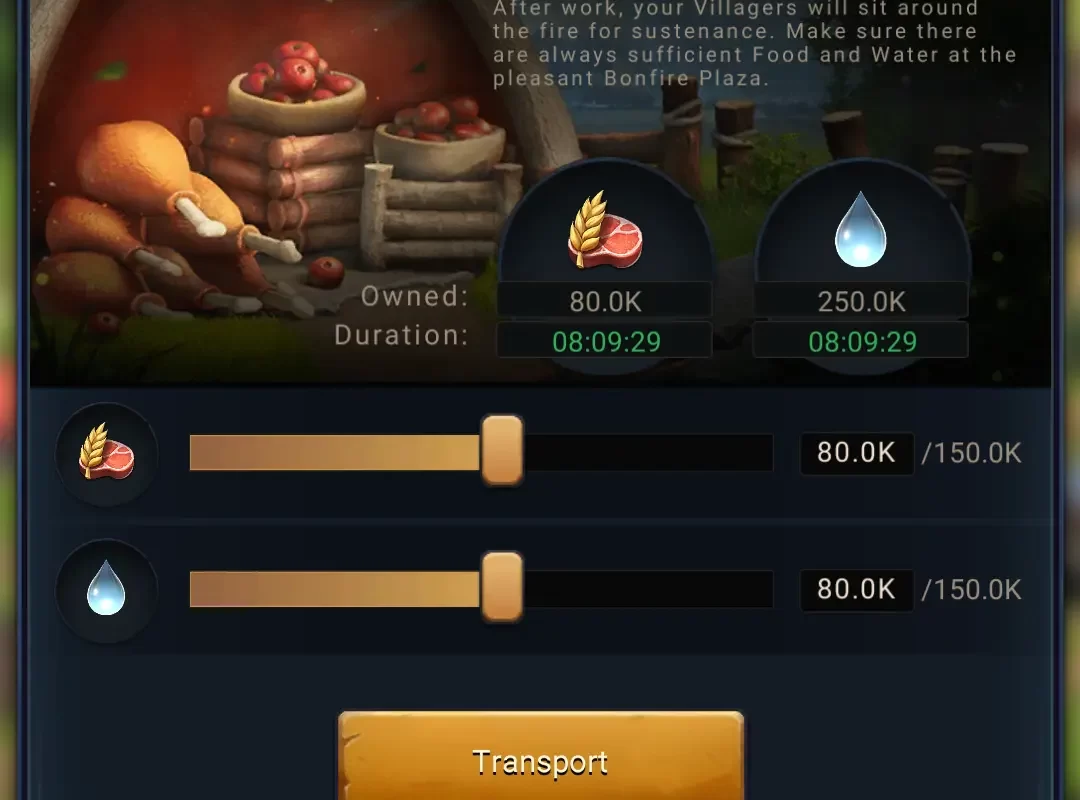Select the water drop icon beside second slider
Screen dimensions: 1080x800
106,589
